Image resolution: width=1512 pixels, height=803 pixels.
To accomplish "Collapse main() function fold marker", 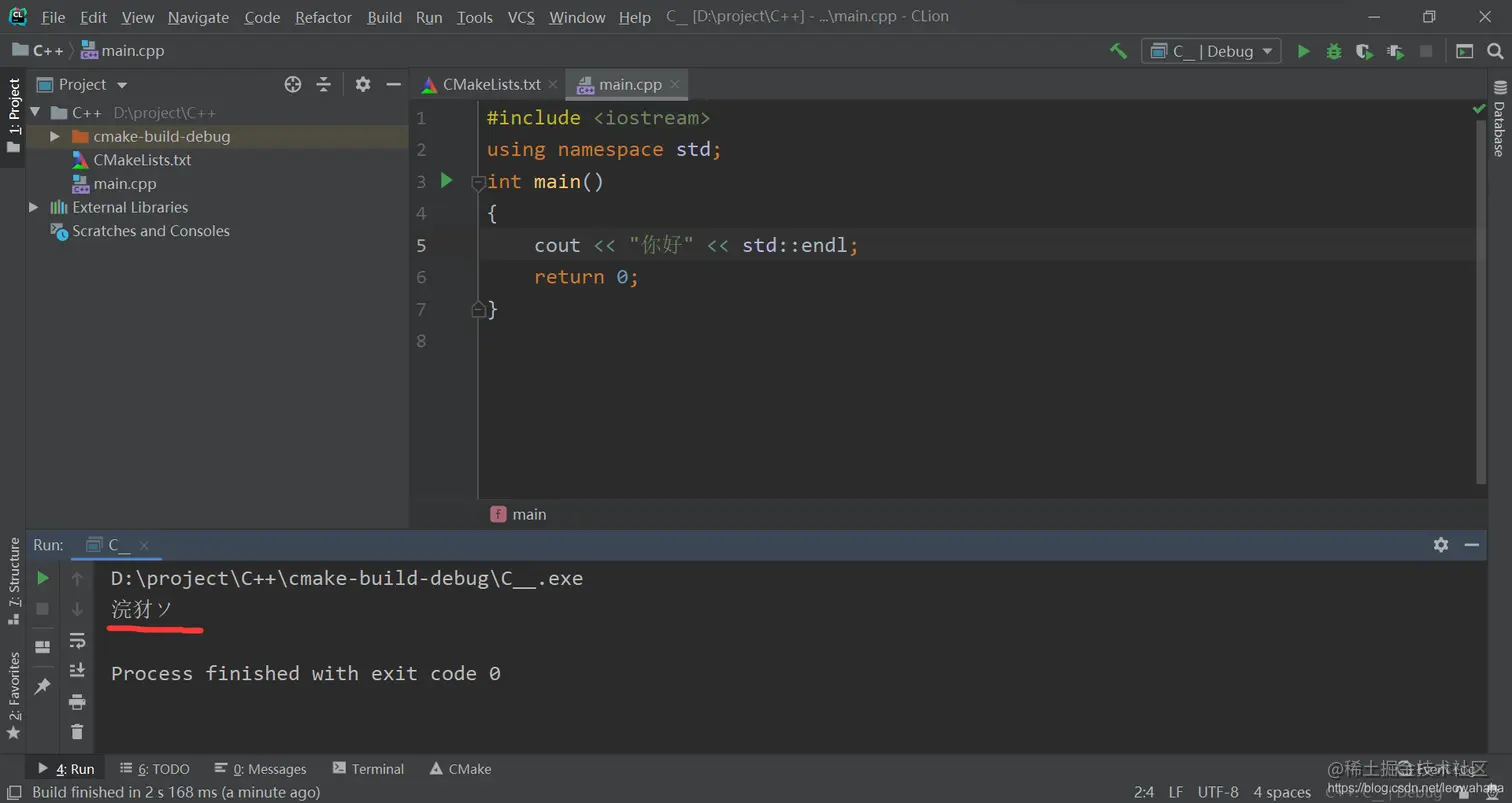I will 478,182.
